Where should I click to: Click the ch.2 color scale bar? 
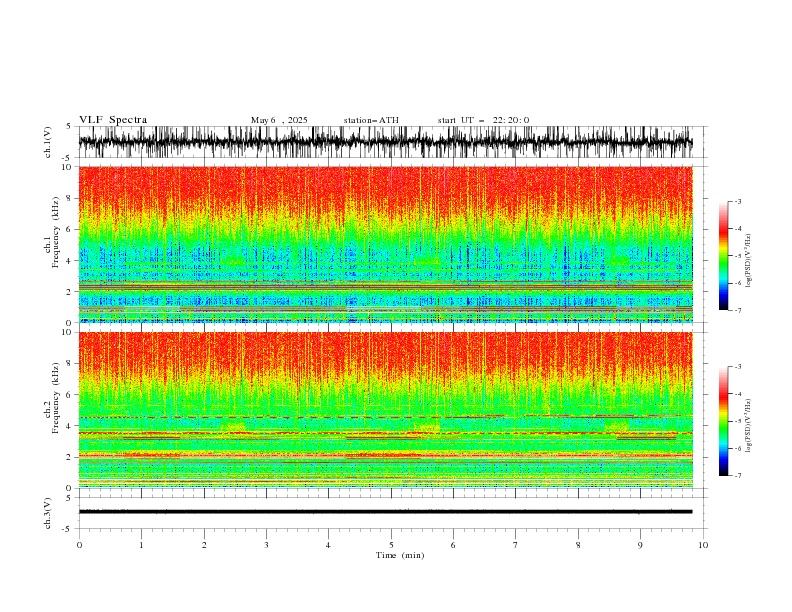723,421
